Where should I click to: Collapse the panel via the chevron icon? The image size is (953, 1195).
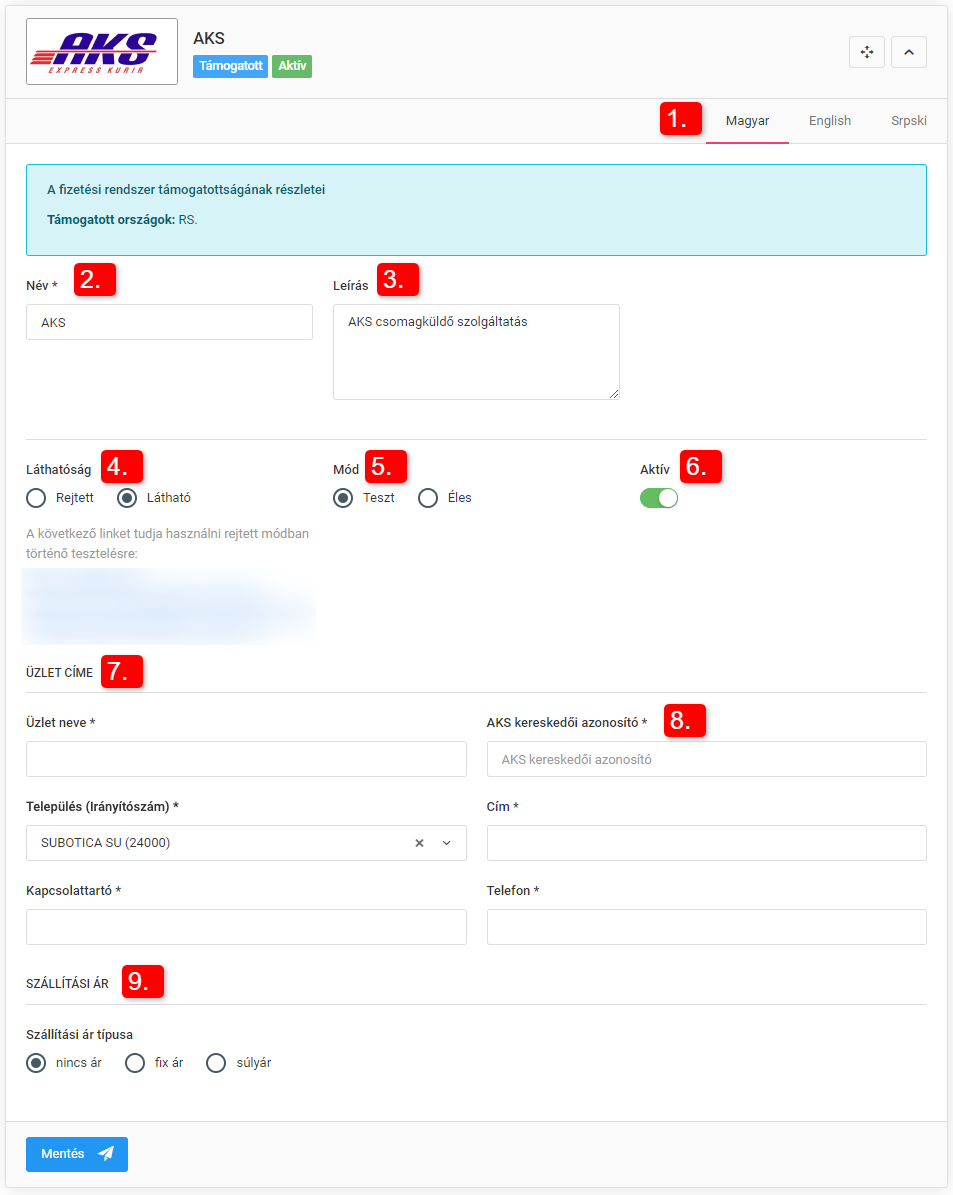[x=908, y=51]
